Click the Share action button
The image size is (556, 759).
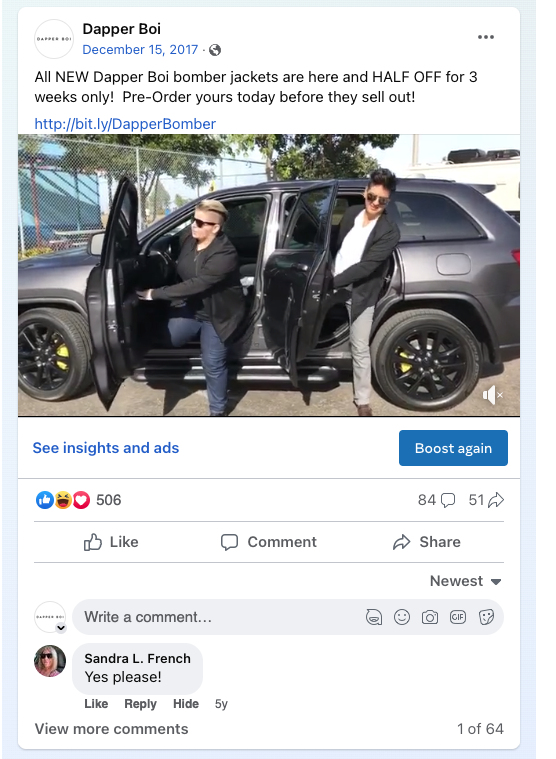point(426,542)
